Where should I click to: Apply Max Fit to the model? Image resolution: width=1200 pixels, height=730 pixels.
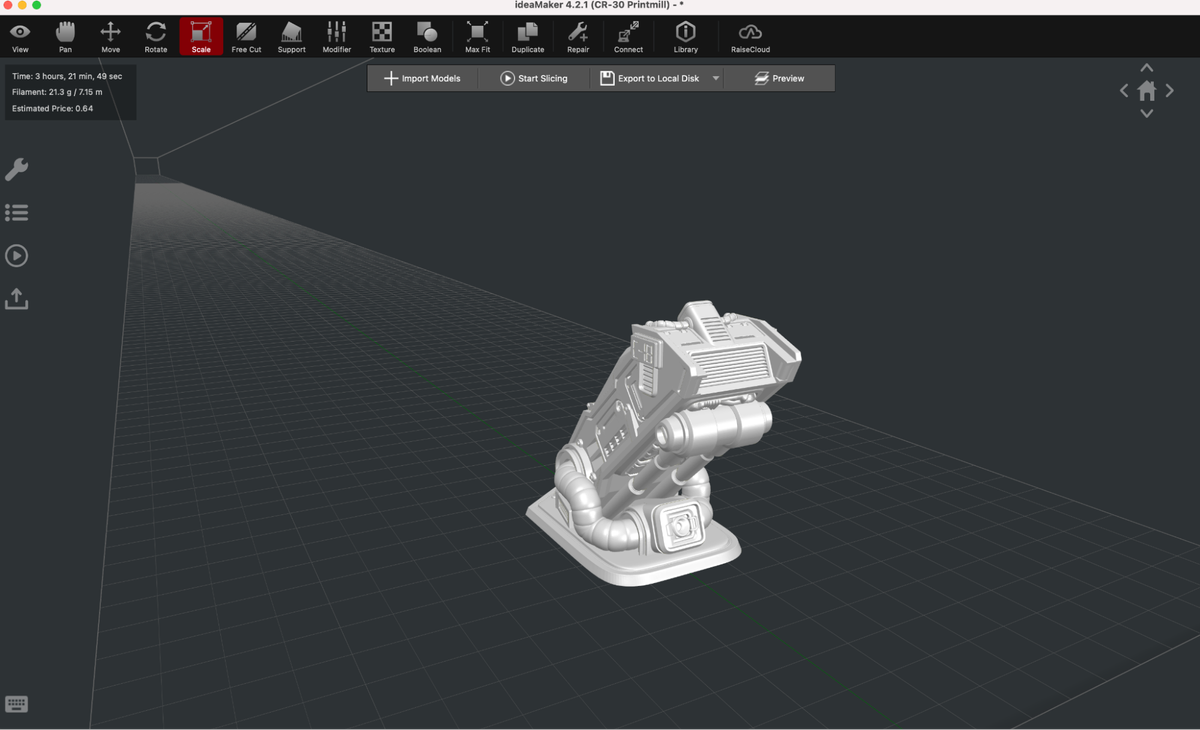[x=478, y=36]
